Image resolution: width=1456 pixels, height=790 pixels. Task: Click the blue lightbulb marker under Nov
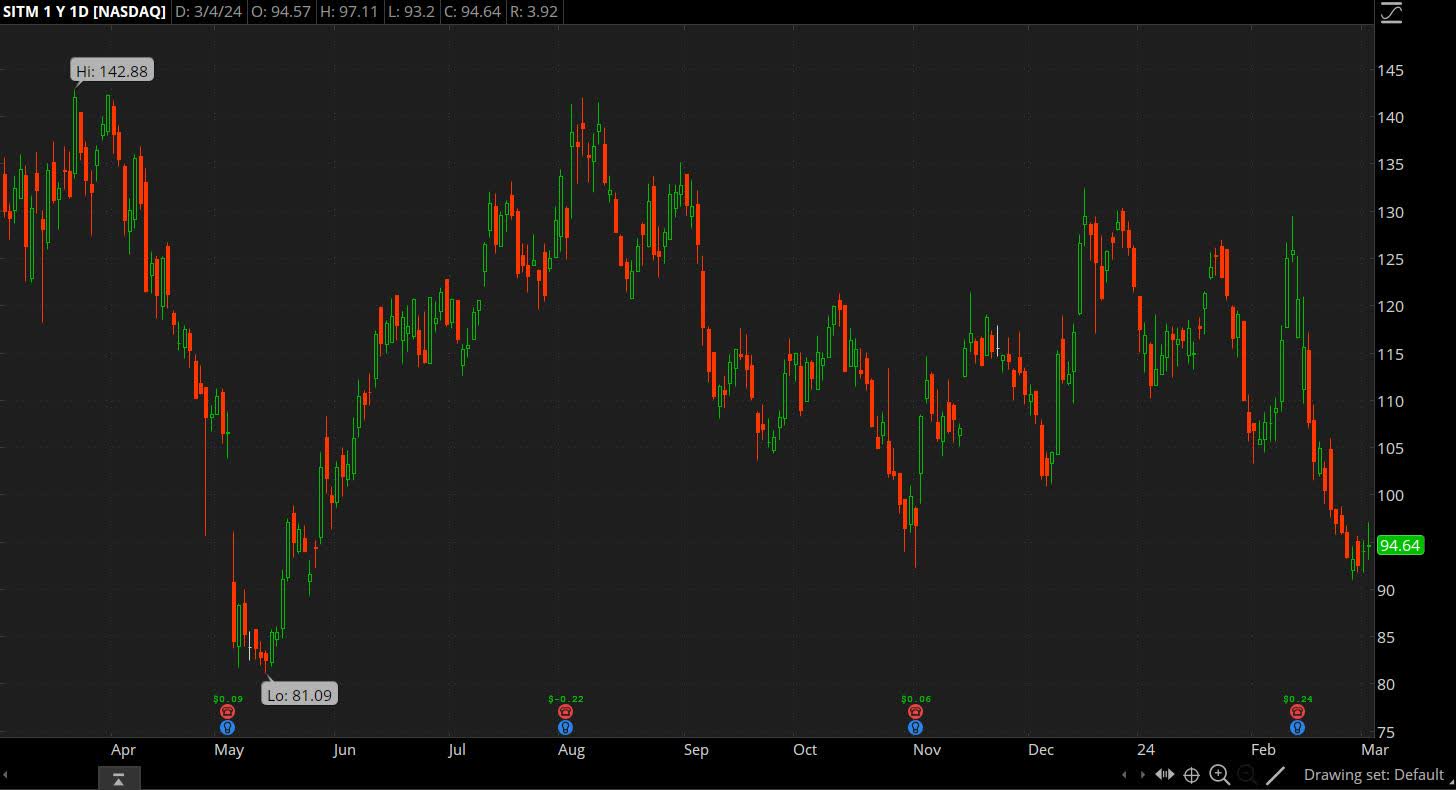tap(915, 728)
